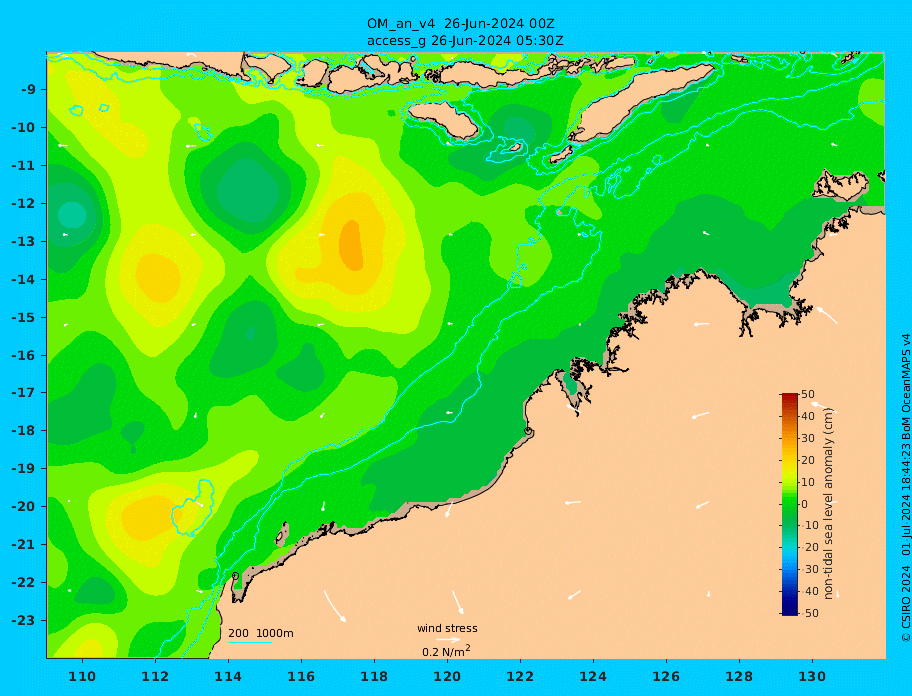Click the 'wind stress' legend label
The image size is (912, 696).
[x=447, y=629]
